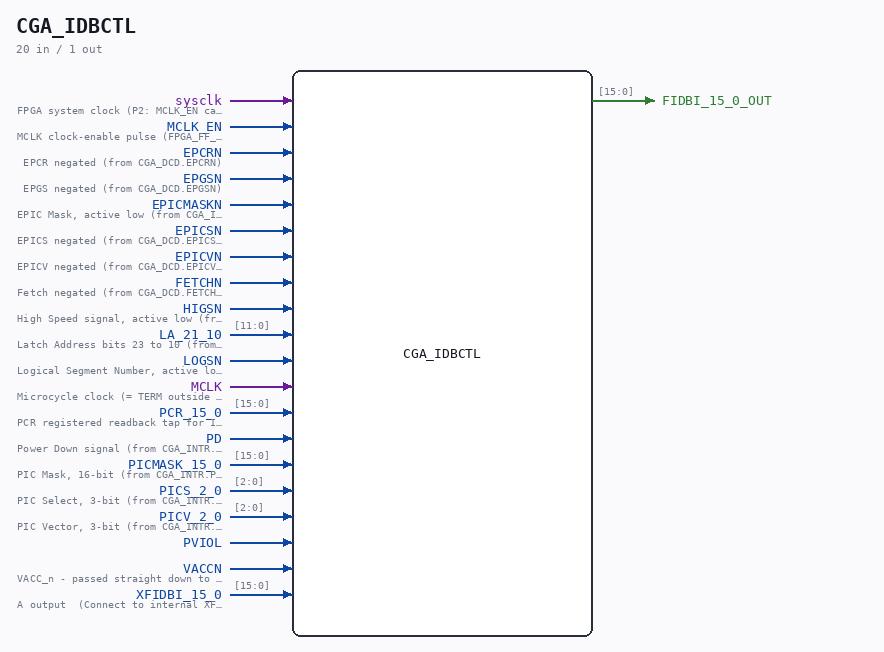This screenshot has height=652, width=884.
Task: Click the PD port label
Action: (x=214, y=438)
